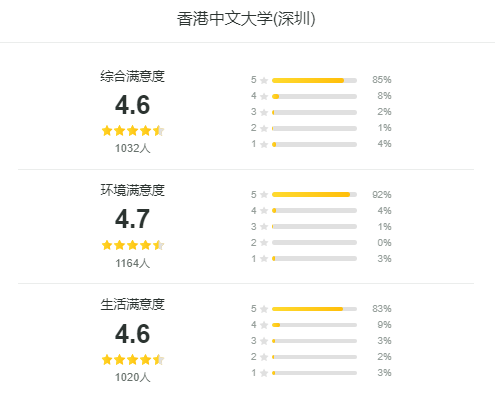Click the 4-star row icon under 综合满意度
The width and height of the screenshot is (495, 396).
point(264,96)
